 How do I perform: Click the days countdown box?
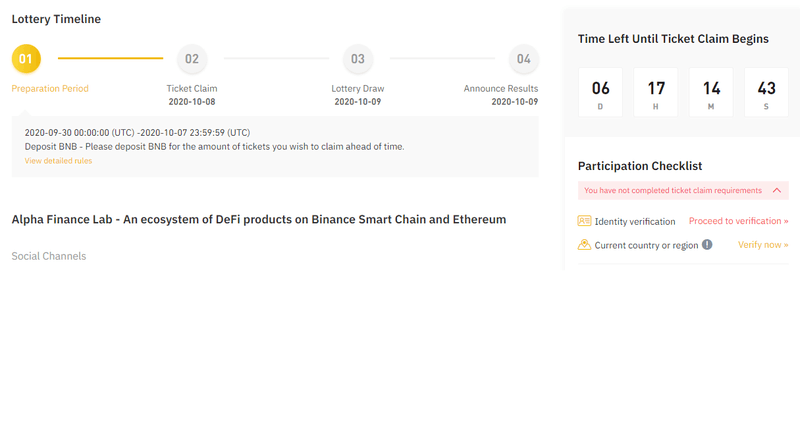(601, 92)
